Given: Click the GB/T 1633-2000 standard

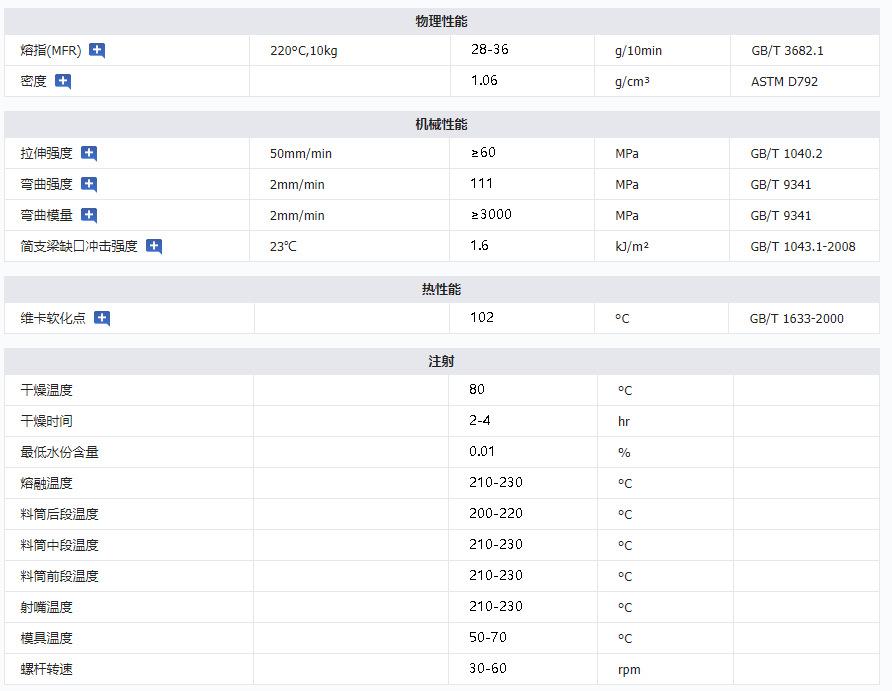Looking at the screenshot, I should [796, 319].
